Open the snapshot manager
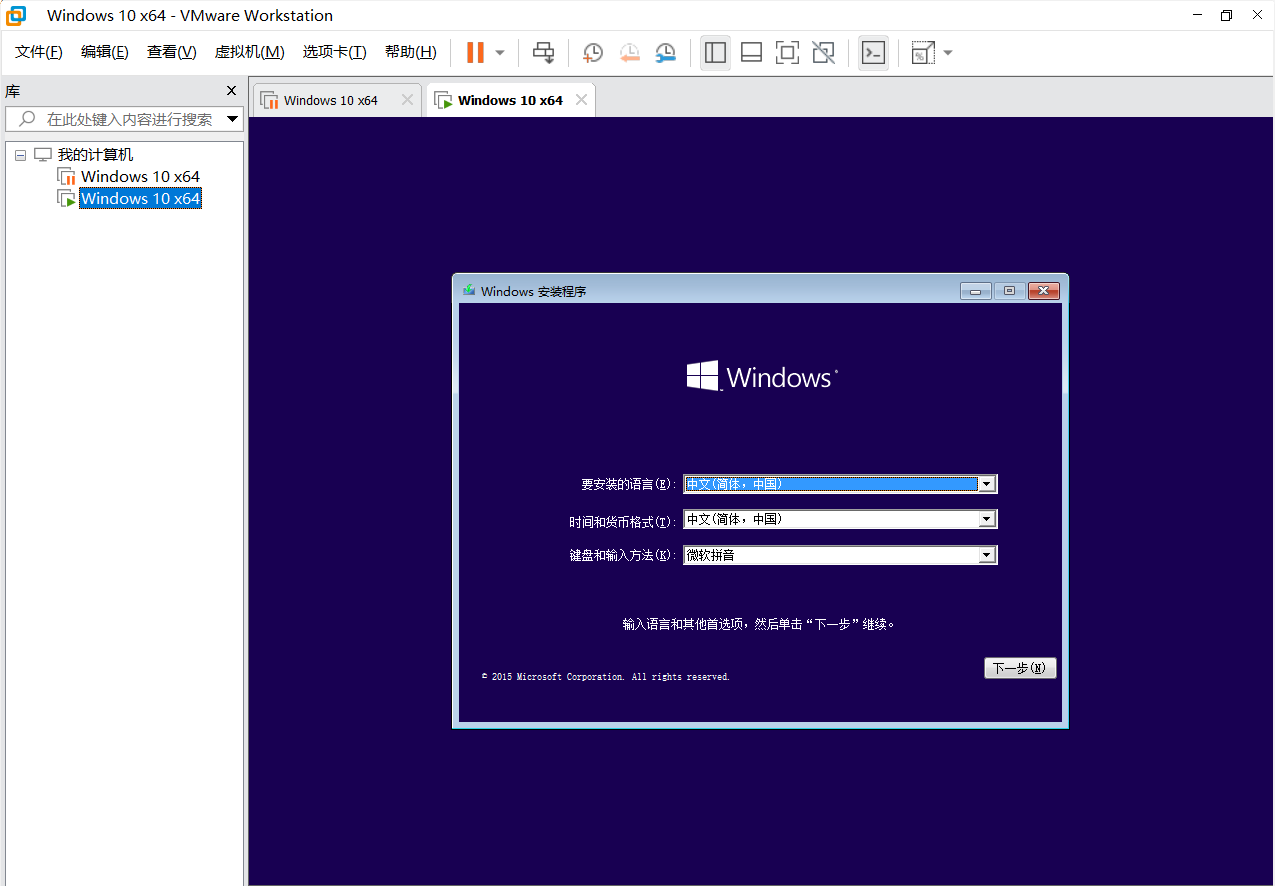The height and width of the screenshot is (886, 1275). (x=665, y=53)
